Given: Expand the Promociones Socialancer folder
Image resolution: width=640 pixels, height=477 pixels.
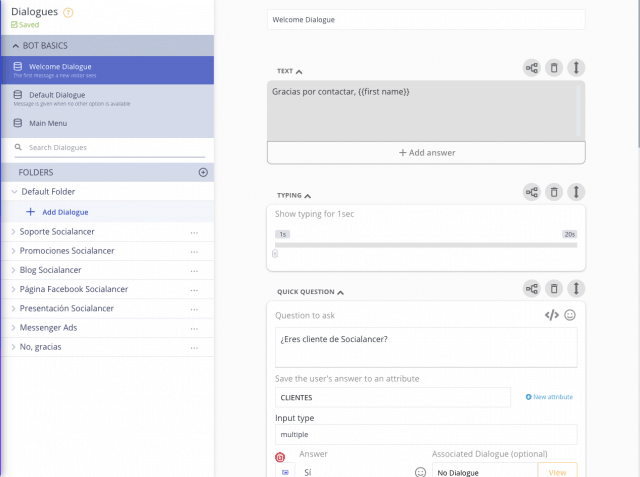Looking at the screenshot, I should tap(13, 251).
